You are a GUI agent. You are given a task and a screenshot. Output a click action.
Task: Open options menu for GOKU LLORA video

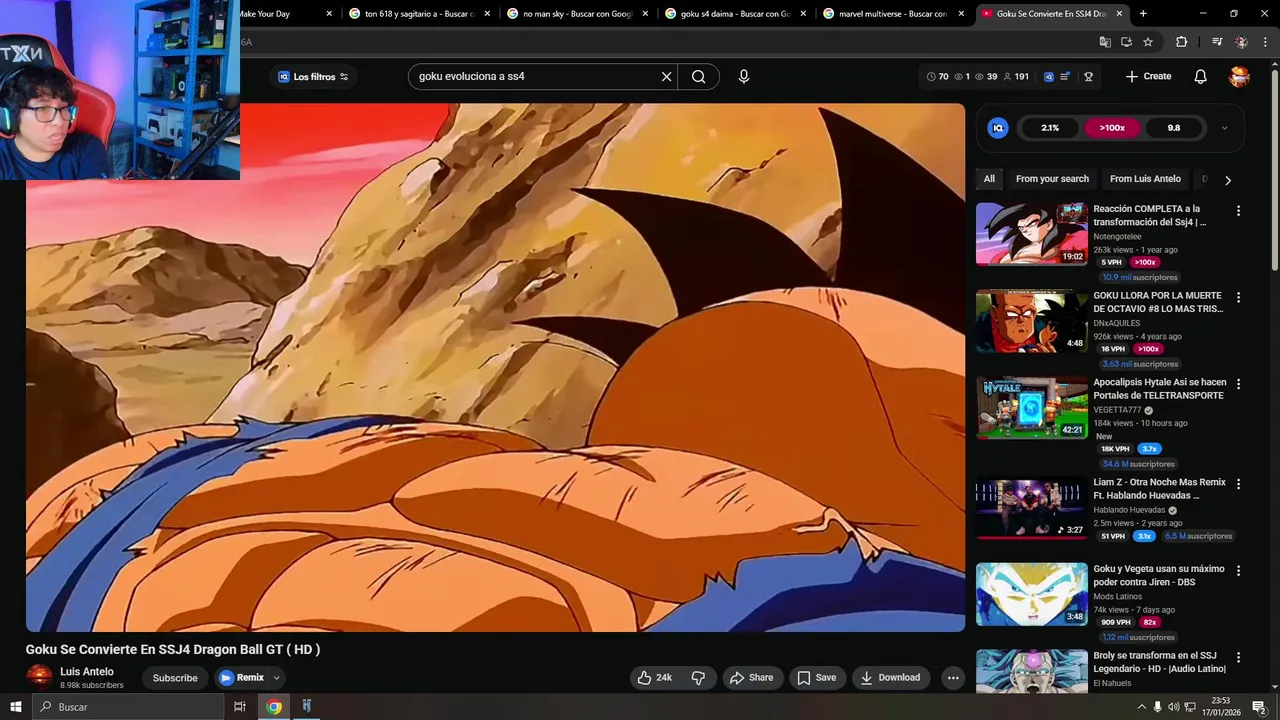(1238, 298)
